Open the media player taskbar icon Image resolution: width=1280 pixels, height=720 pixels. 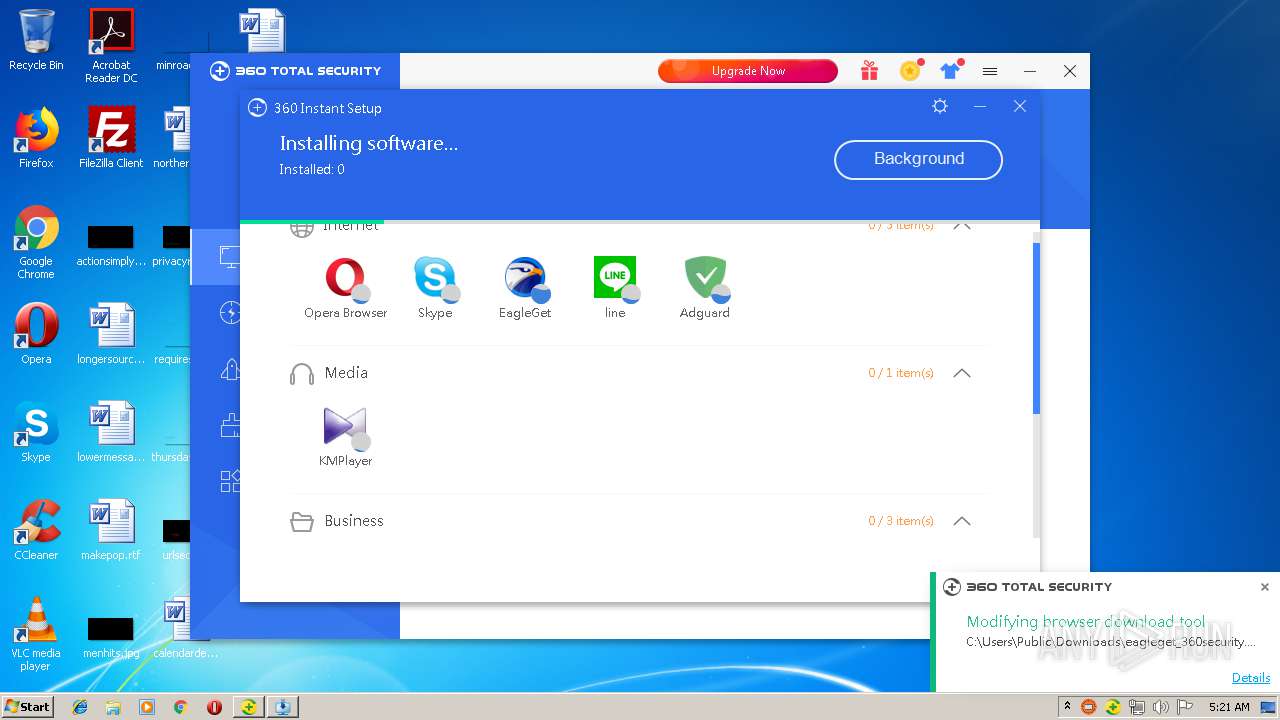147,707
